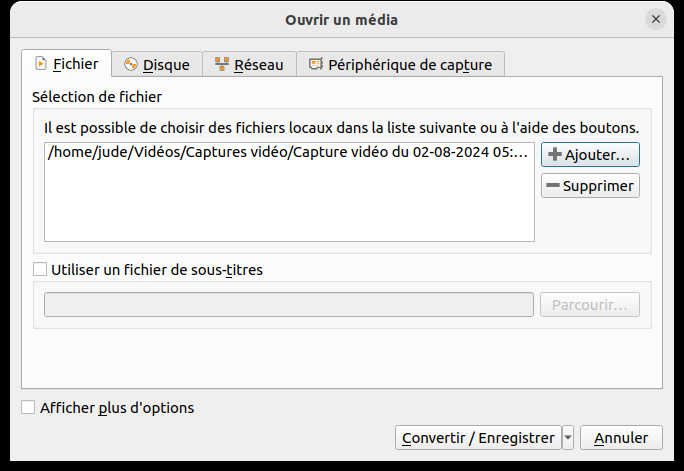The image size is (684, 471).
Task: Open the Disque tab
Action: 157,65
